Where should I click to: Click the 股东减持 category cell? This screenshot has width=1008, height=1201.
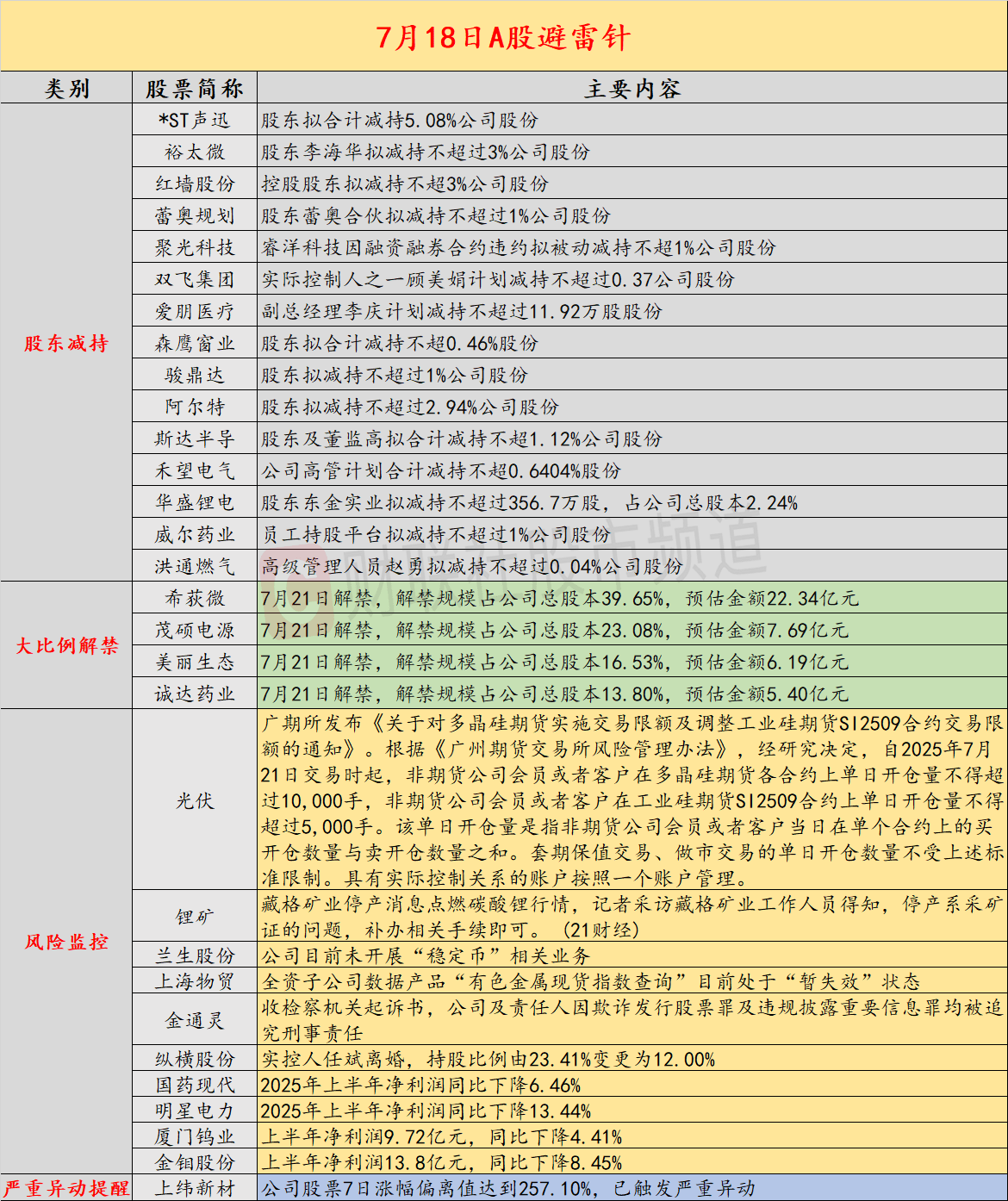[x=66, y=343]
